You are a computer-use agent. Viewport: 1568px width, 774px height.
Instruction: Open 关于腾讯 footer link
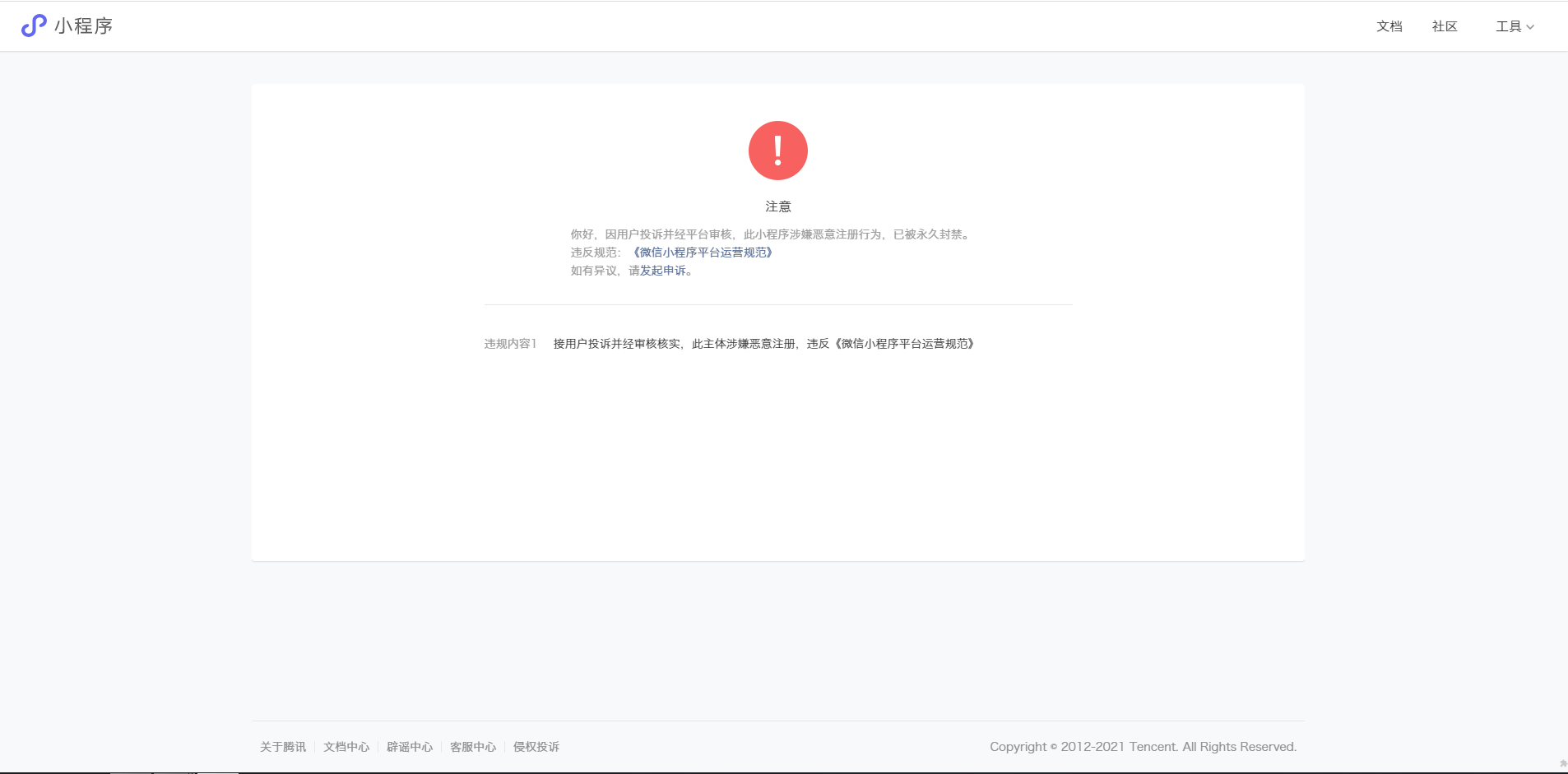pos(283,747)
